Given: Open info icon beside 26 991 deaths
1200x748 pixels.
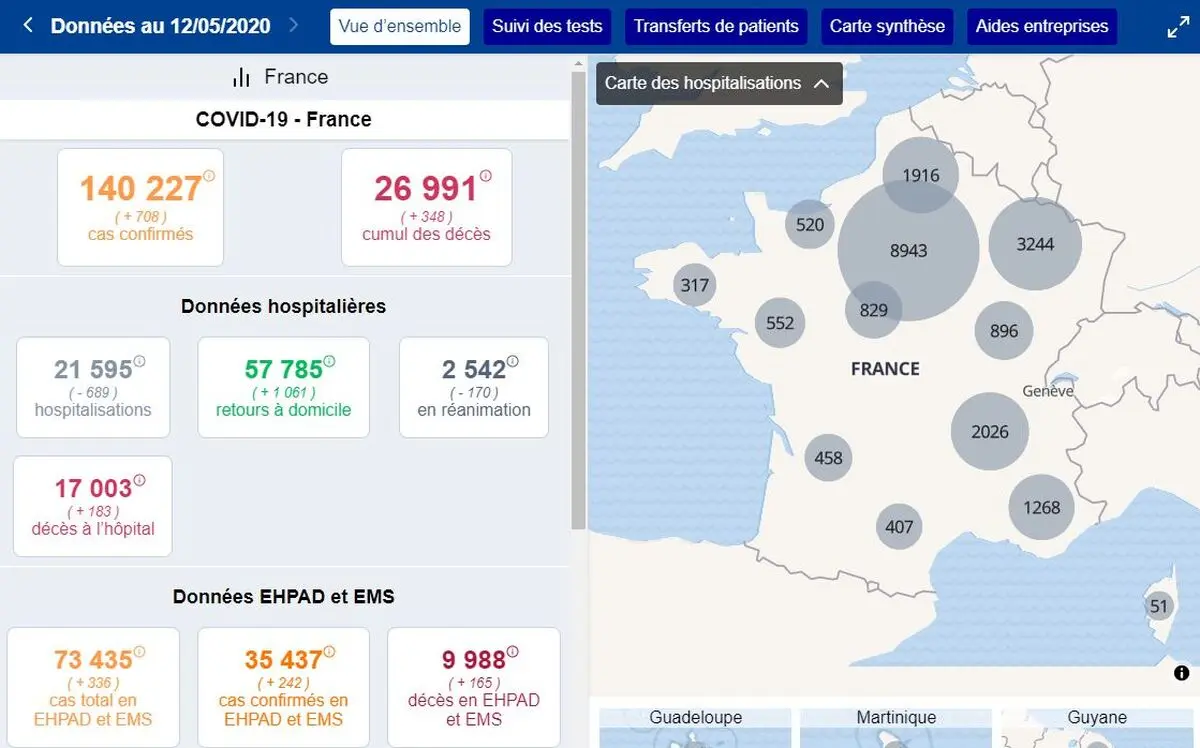Looking at the screenshot, I should (486, 176).
